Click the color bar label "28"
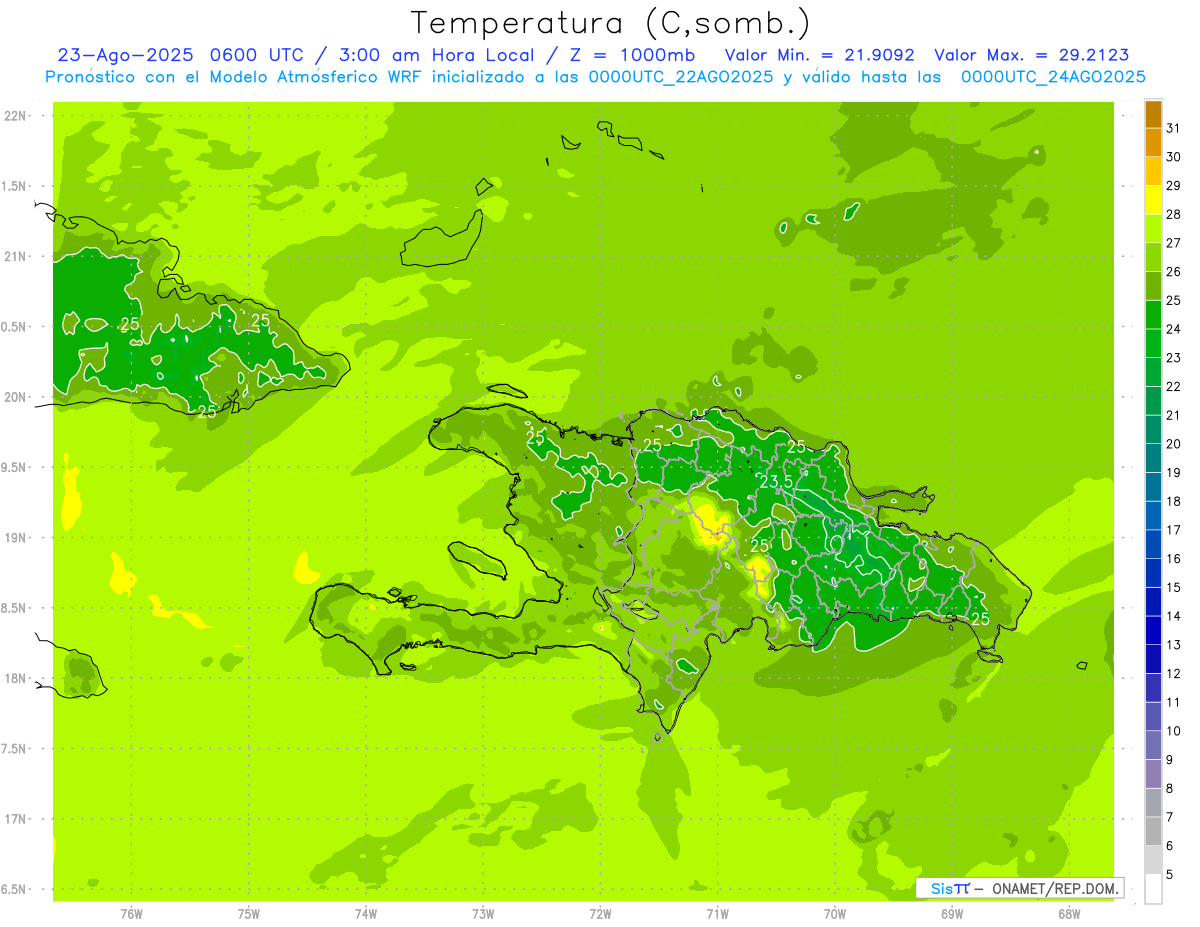Image resolution: width=1200 pixels, height=927 pixels. coord(1173,214)
